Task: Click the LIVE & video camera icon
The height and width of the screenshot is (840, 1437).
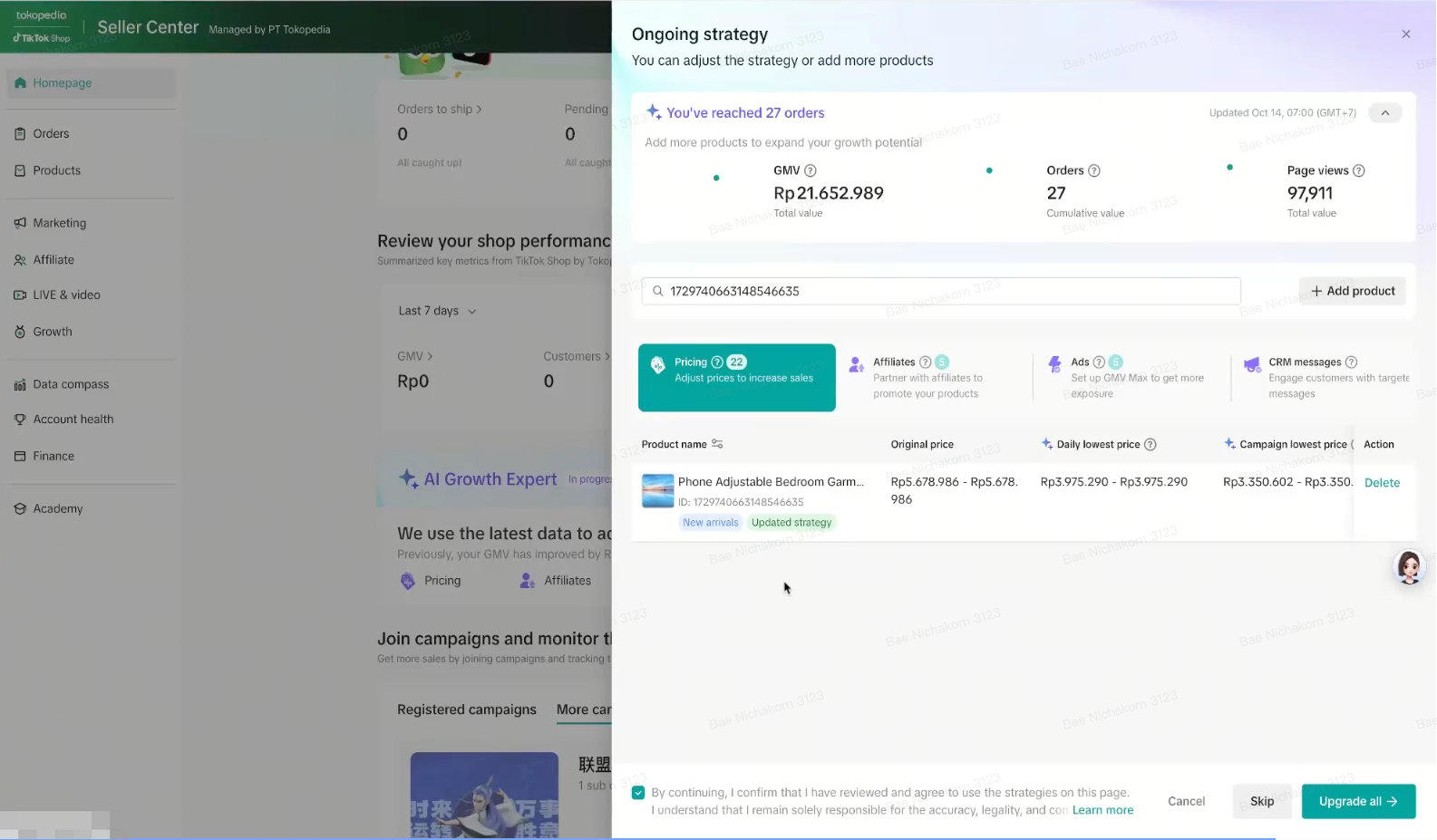Action: click(20, 295)
